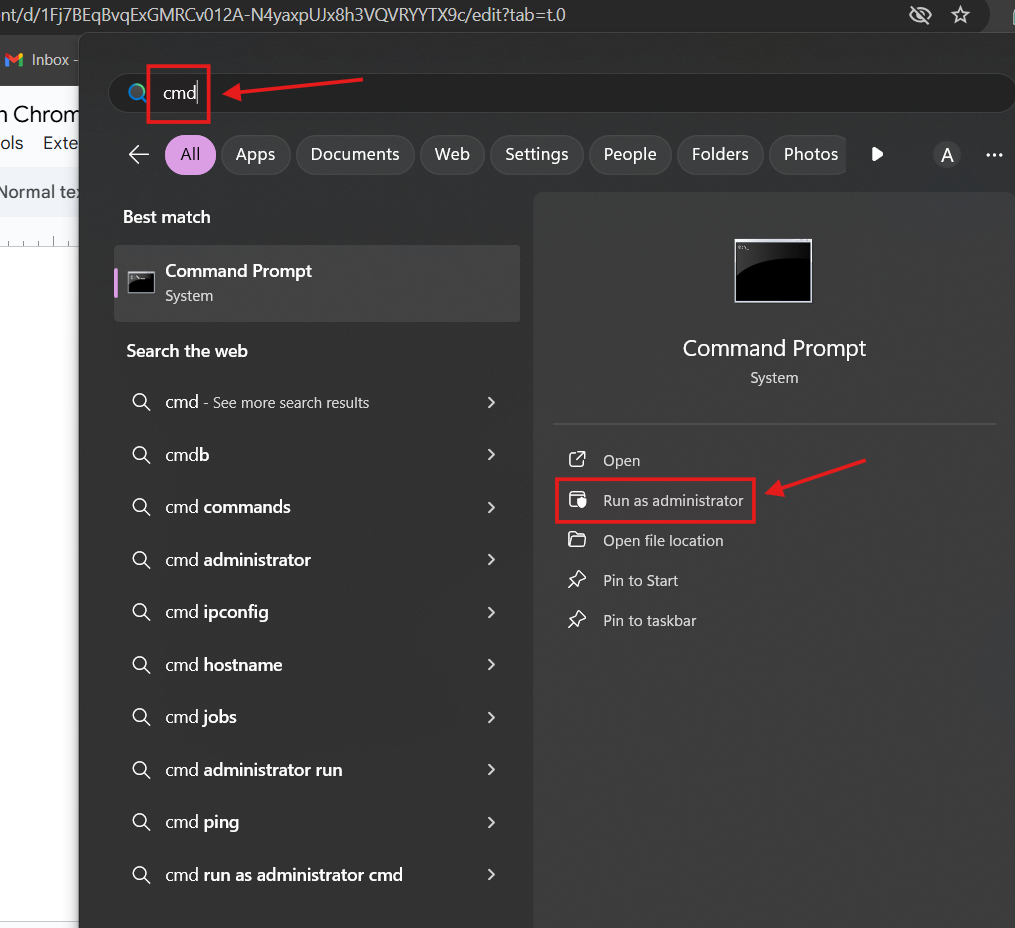
Task: Expand the chevron beside 'cmd hostname'
Action: (x=491, y=665)
